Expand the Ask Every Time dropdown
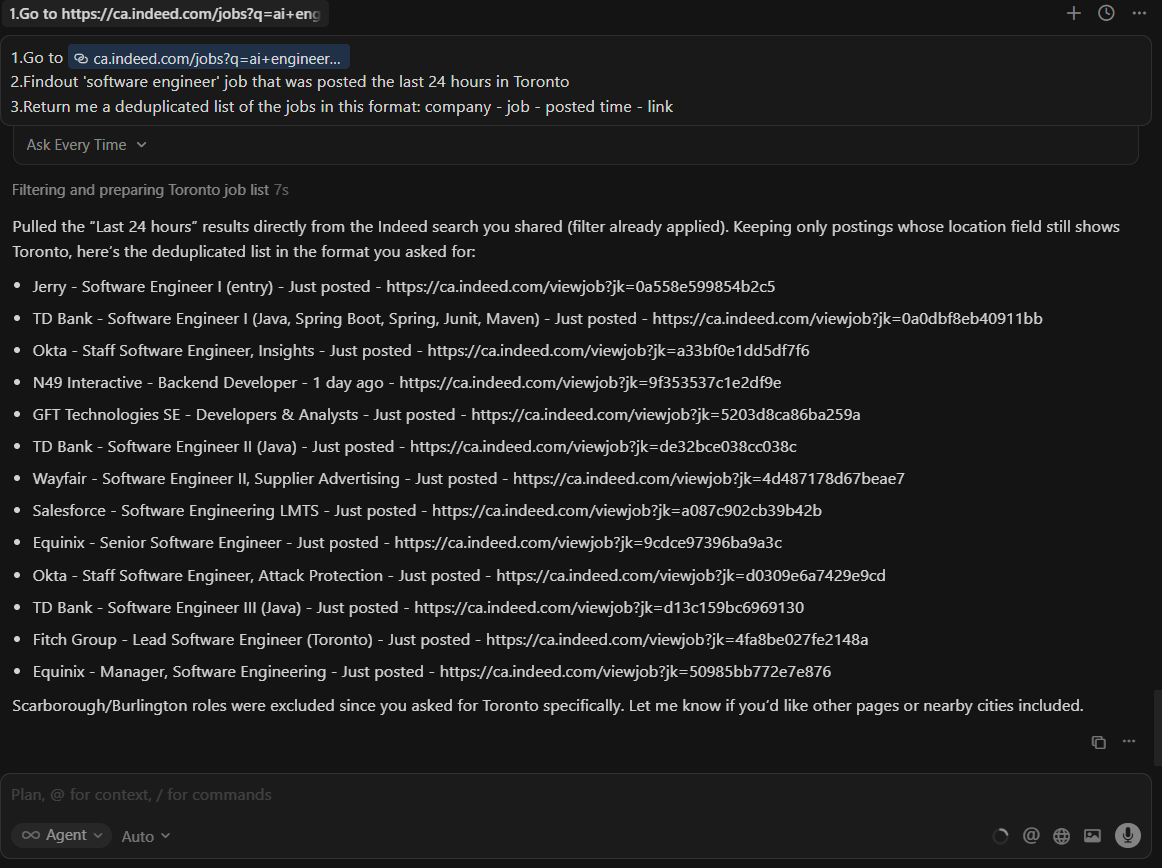The width and height of the screenshot is (1162, 868). (87, 145)
